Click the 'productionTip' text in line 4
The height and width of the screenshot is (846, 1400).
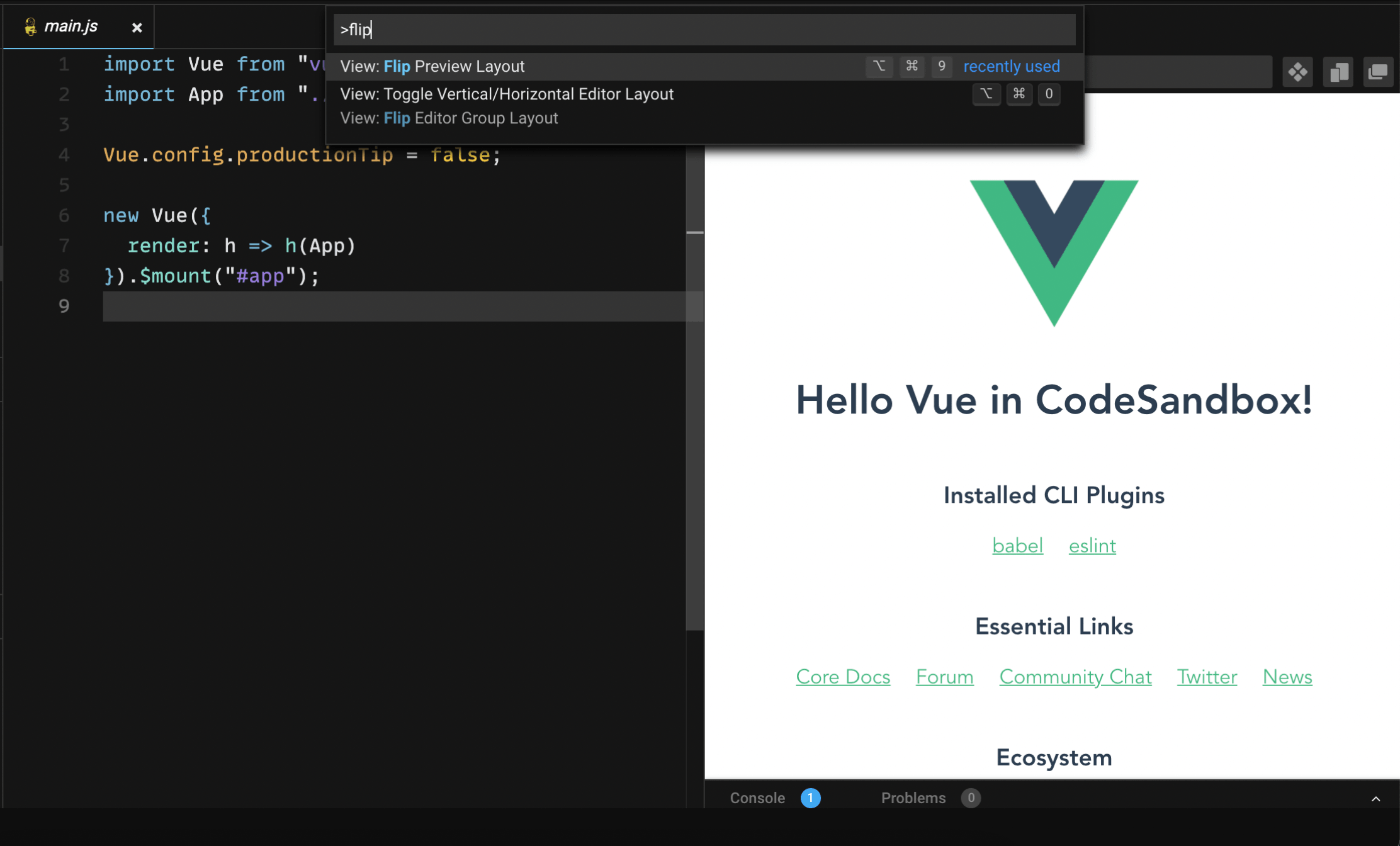(315, 155)
